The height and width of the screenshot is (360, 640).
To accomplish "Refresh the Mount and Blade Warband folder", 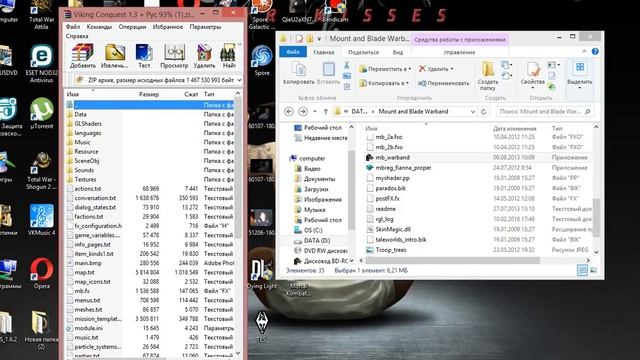I will pyautogui.click(x=484, y=111).
